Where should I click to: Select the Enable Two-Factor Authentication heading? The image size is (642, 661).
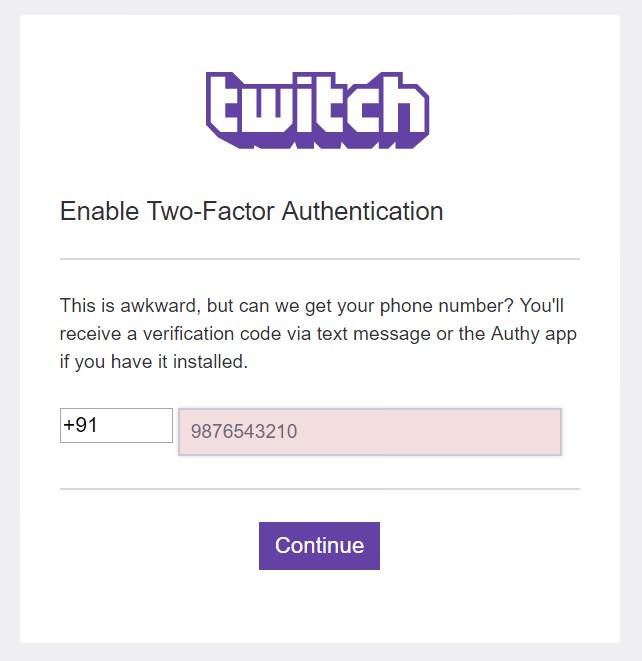pos(251,211)
